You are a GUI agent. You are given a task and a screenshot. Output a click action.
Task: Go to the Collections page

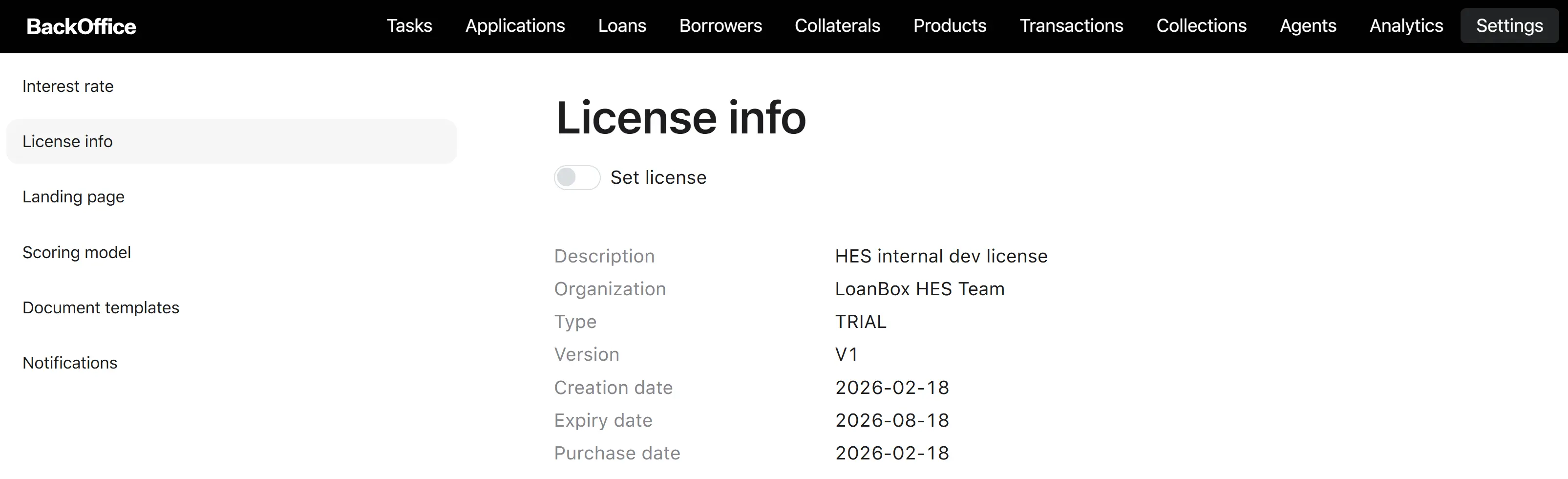point(1201,25)
